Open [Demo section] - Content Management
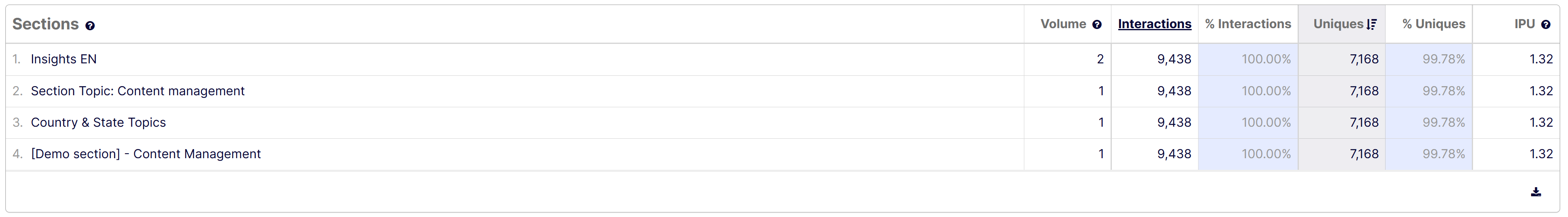1568x217 pixels. (x=146, y=154)
